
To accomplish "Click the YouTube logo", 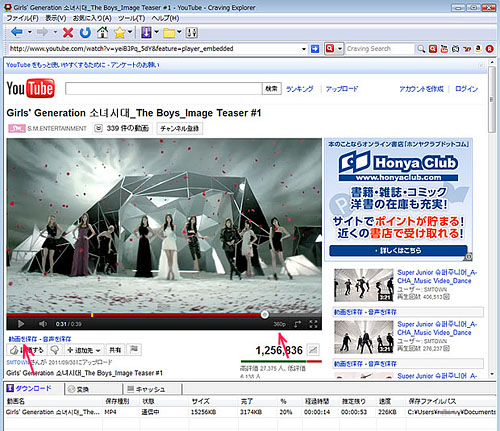I will click(x=30, y=88).
